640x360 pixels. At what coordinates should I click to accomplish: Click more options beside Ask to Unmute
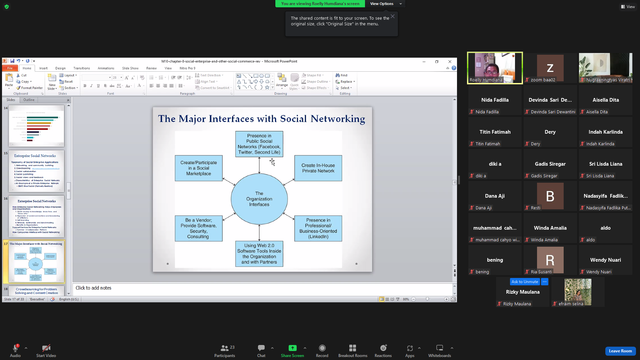point(544,282)
